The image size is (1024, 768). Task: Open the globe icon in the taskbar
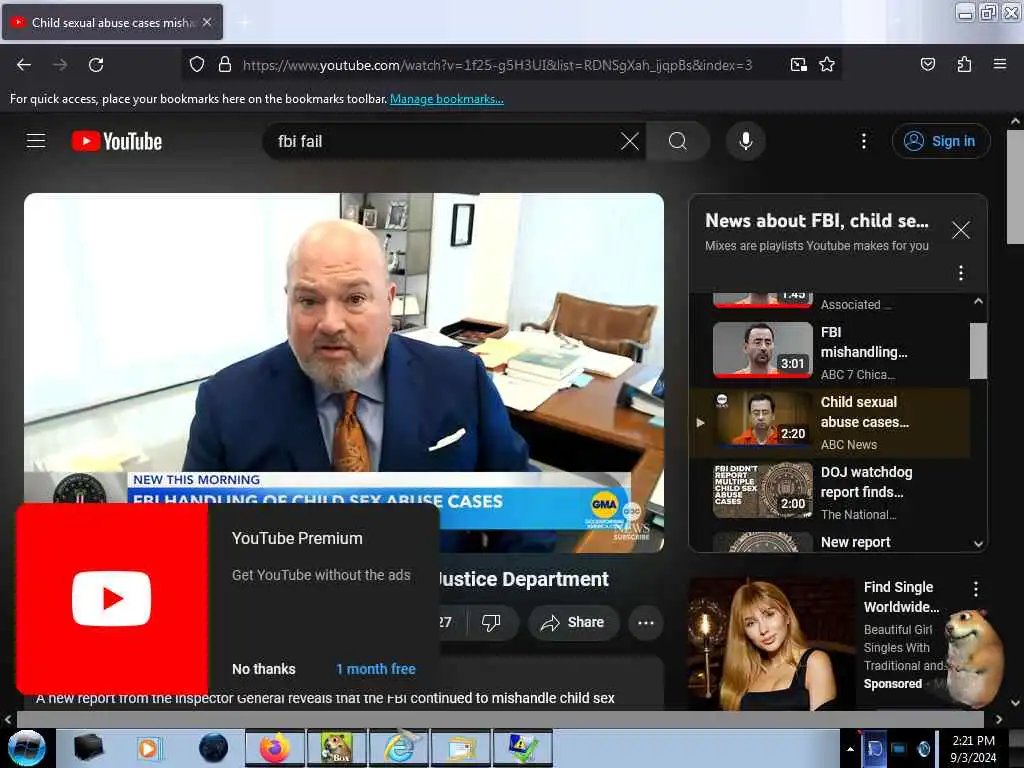(x=214, y=748)
